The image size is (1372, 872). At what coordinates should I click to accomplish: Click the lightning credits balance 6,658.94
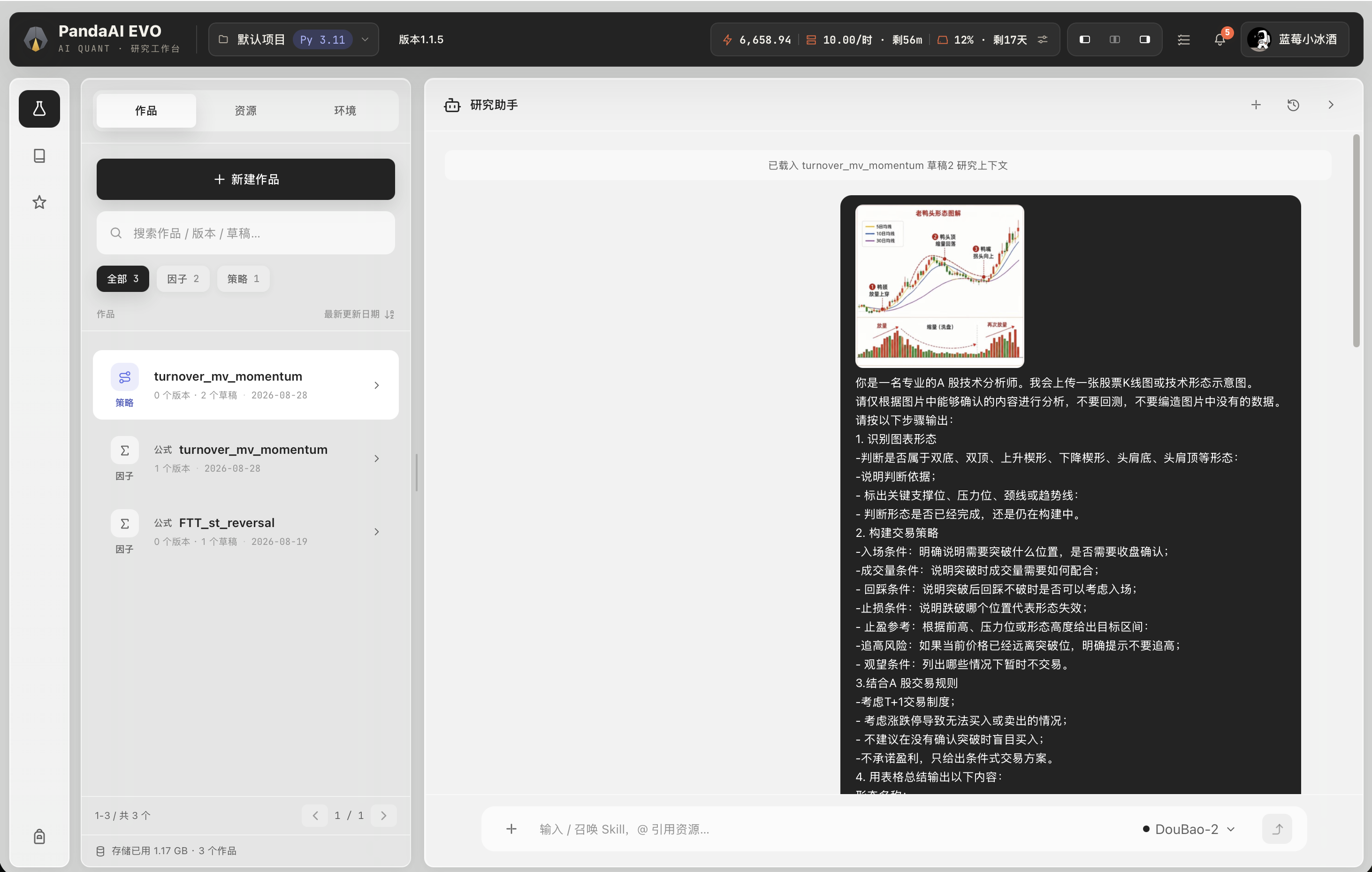click(x=757, y=39)
